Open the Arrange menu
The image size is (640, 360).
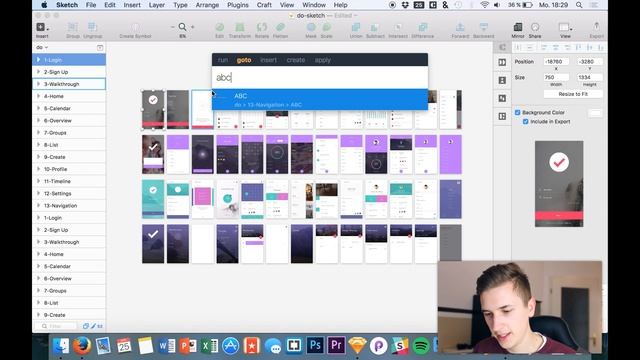[x=207, y=5]
